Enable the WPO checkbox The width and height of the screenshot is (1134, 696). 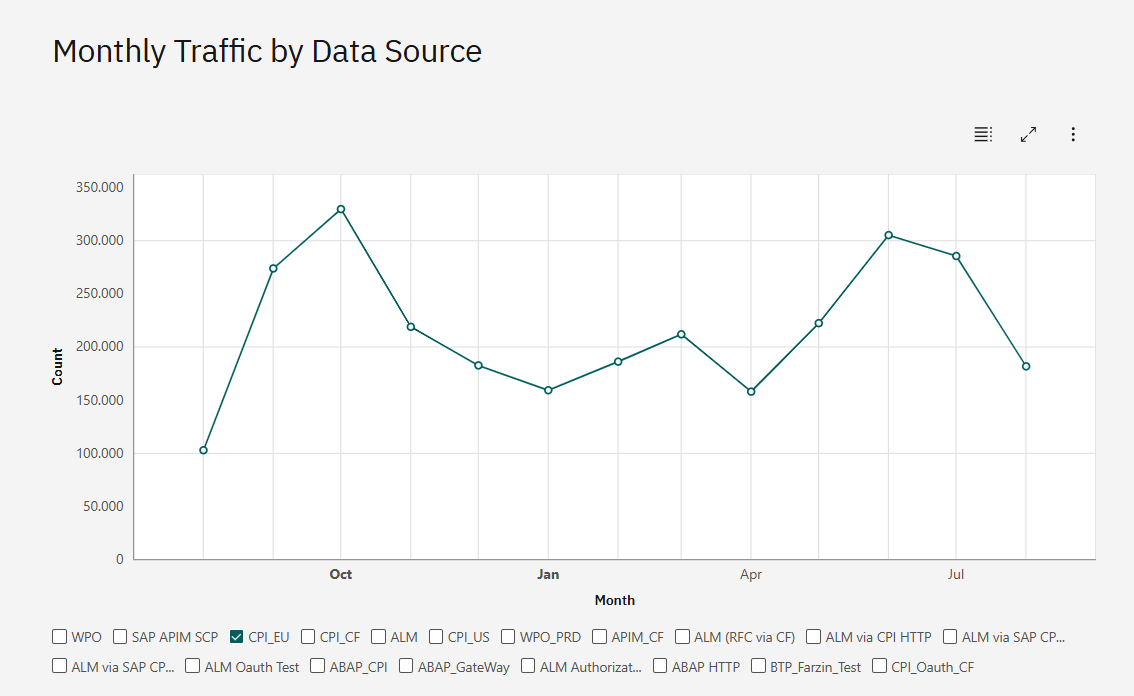point(60,637)
